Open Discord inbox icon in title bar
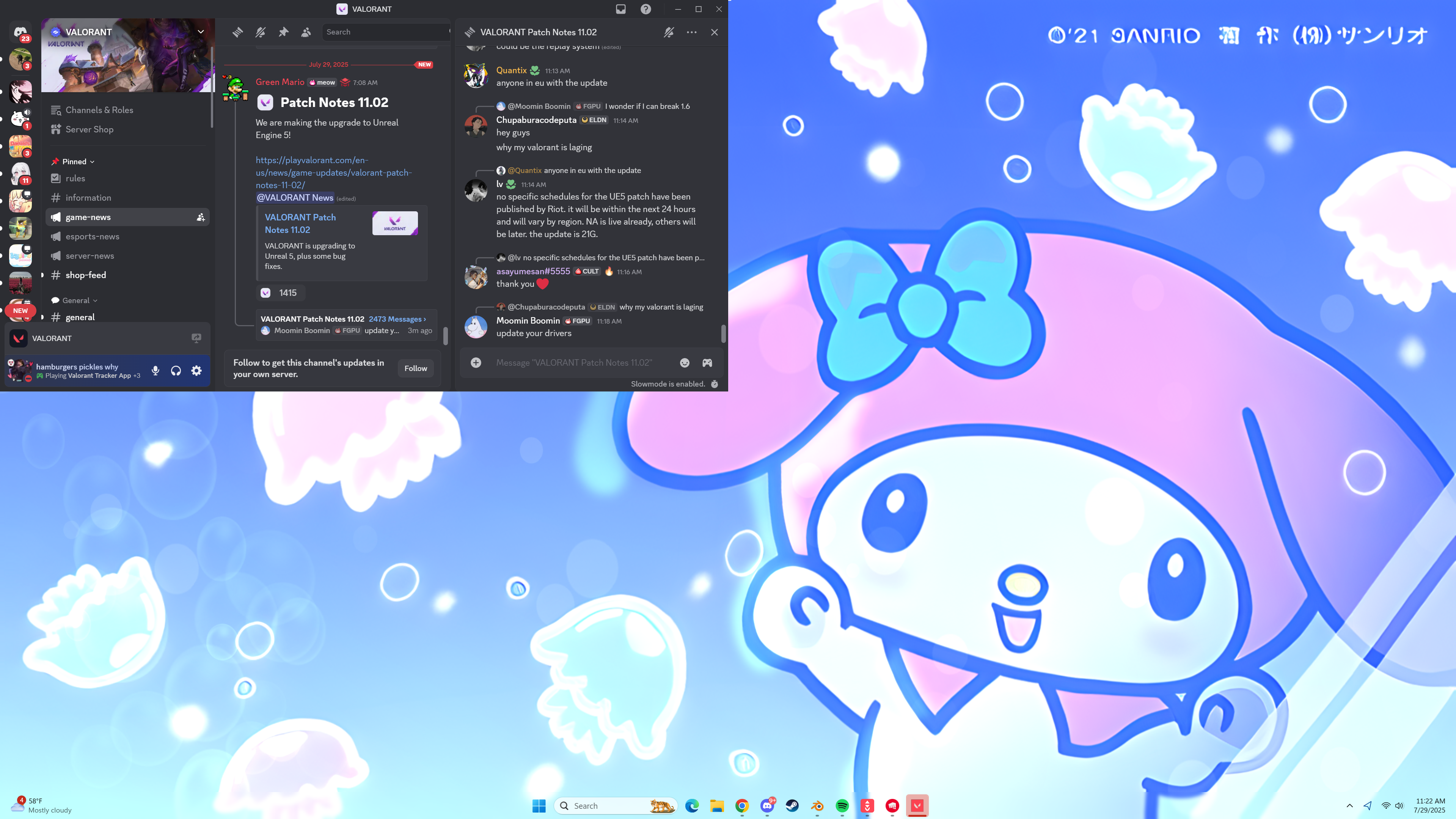Screen dimensions: 1456x819 [620, 9]
